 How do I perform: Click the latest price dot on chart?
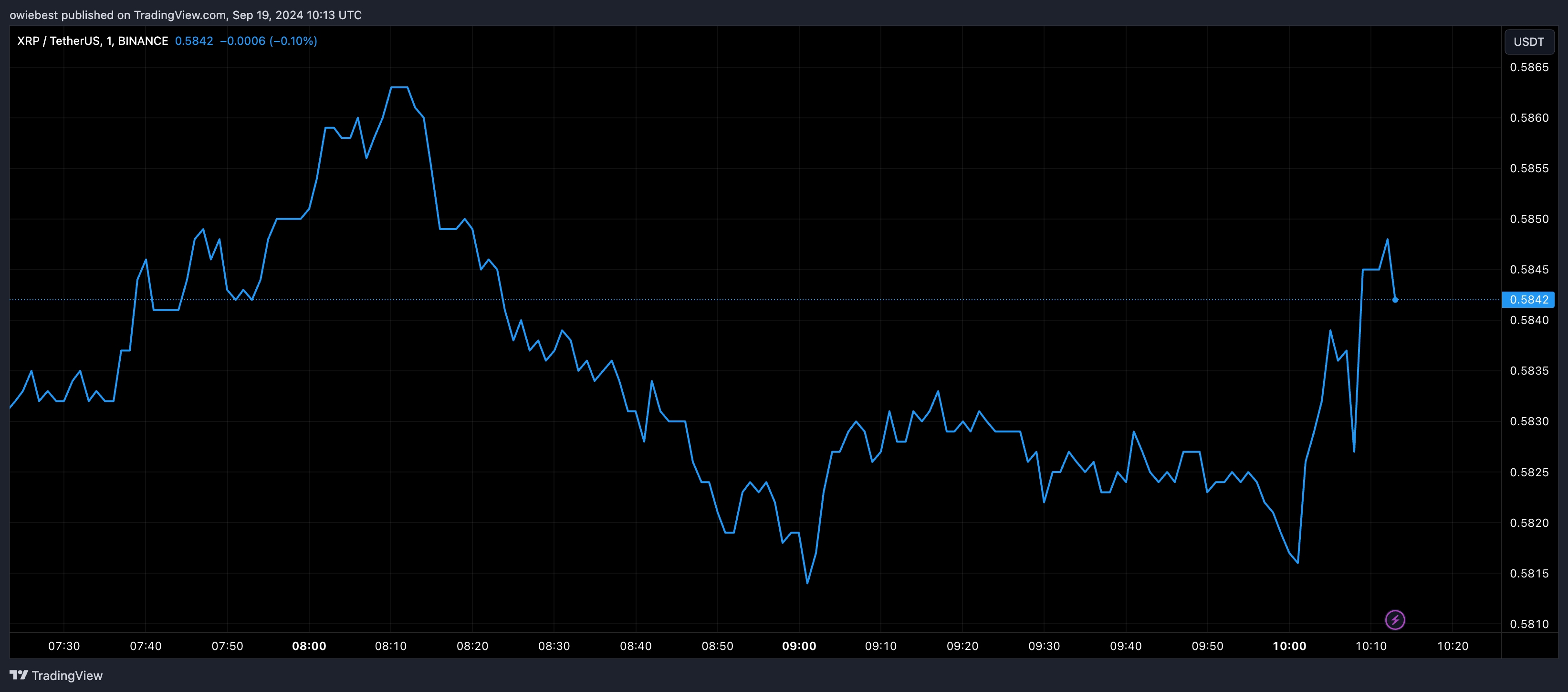[1395, 299]
